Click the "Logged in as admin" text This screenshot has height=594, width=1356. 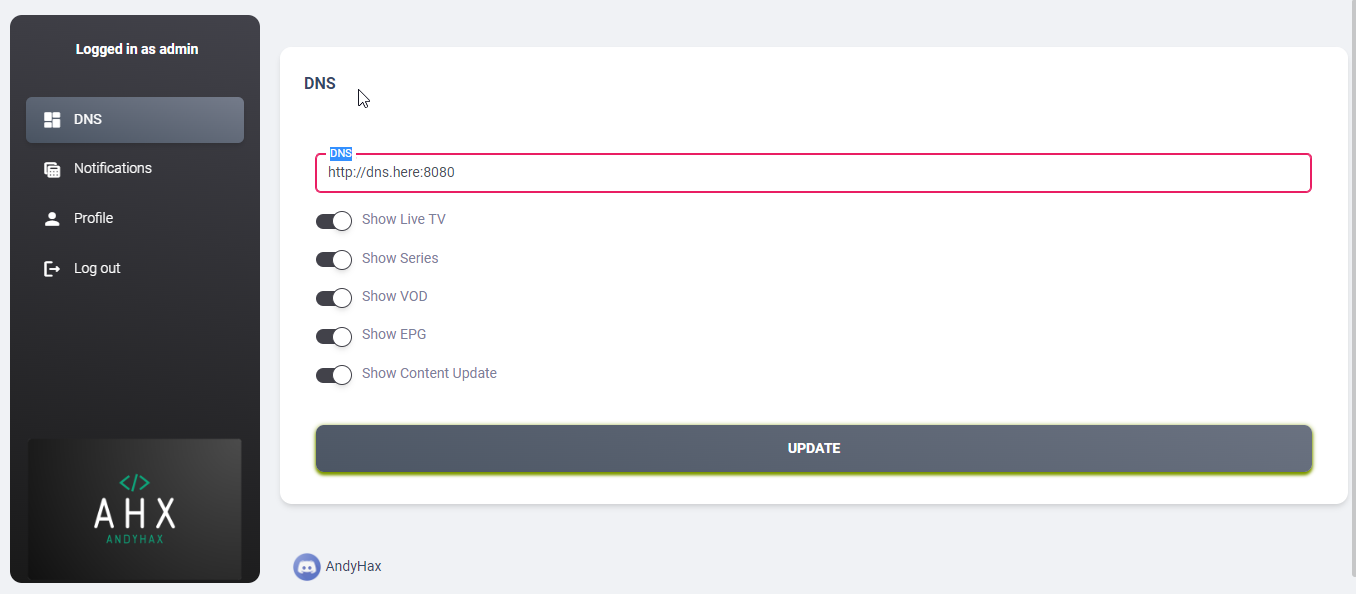coord(137,49)
